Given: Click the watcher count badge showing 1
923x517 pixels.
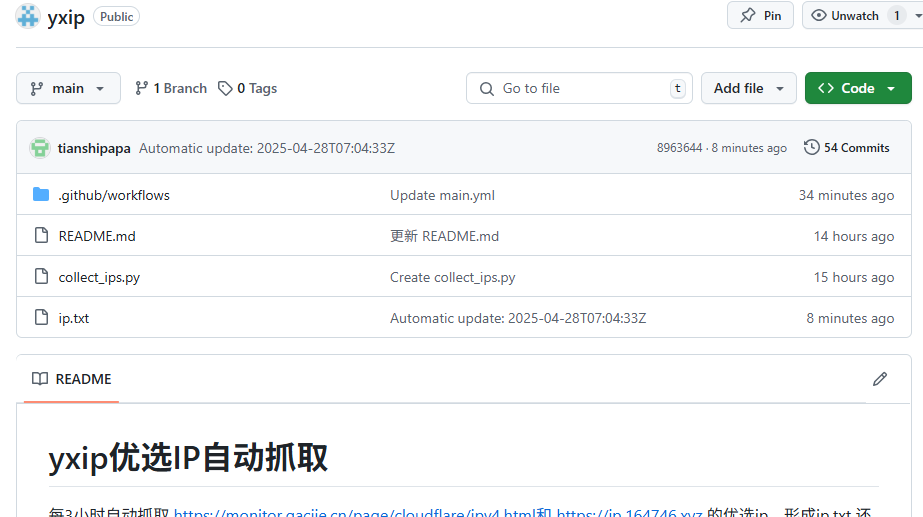Looking at the screenshot, I should pos(897,15).
